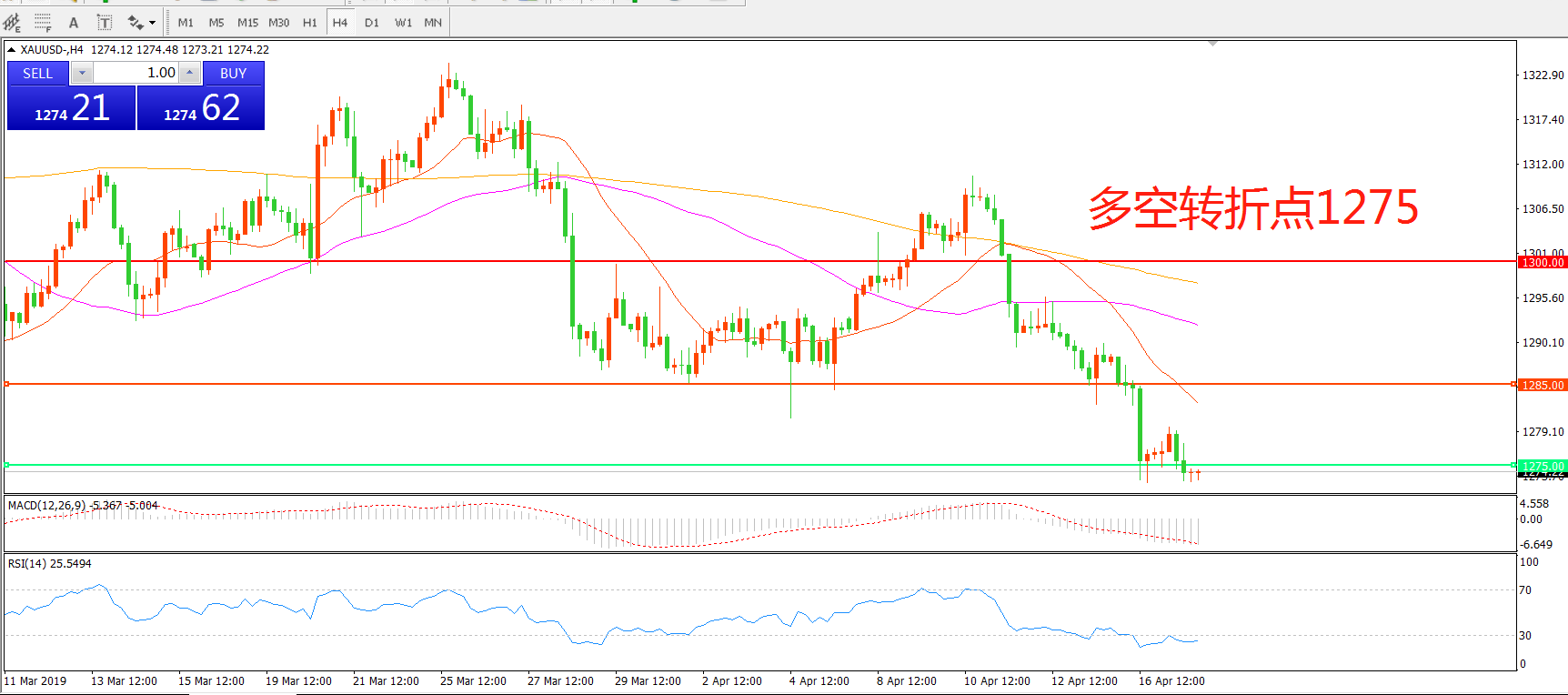Select the MN monthly timeframe button
The width and height of the screenshot is (1568, 695).
433,22
